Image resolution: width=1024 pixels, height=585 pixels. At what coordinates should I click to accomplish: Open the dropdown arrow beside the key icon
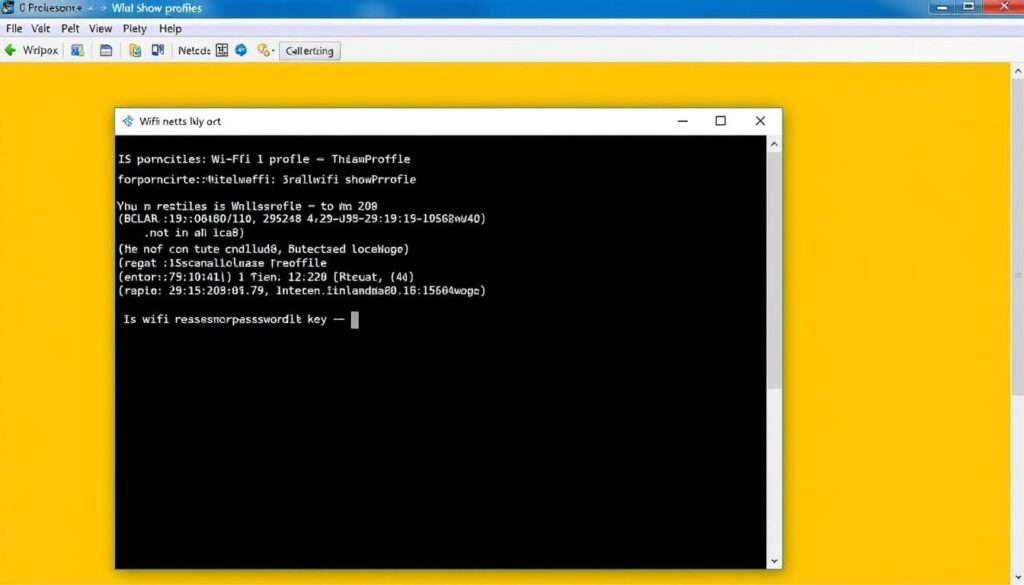(x=273, y=50)
